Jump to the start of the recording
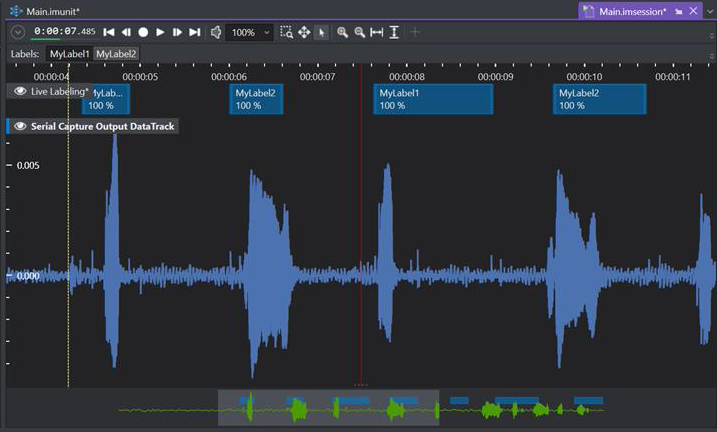 [x=109, y=32]
